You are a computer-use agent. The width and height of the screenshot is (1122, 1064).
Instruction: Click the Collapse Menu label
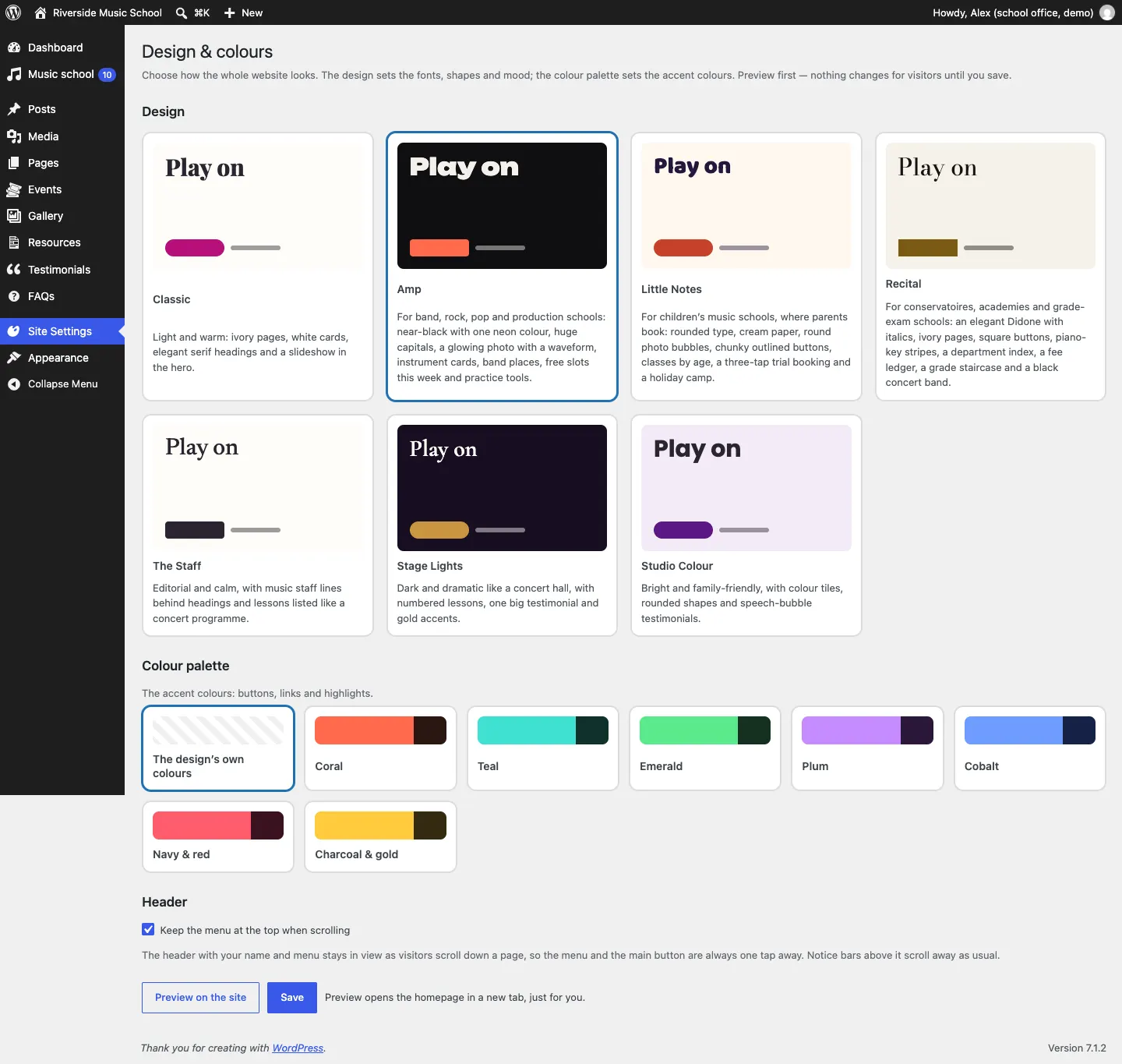coord(63,384)
